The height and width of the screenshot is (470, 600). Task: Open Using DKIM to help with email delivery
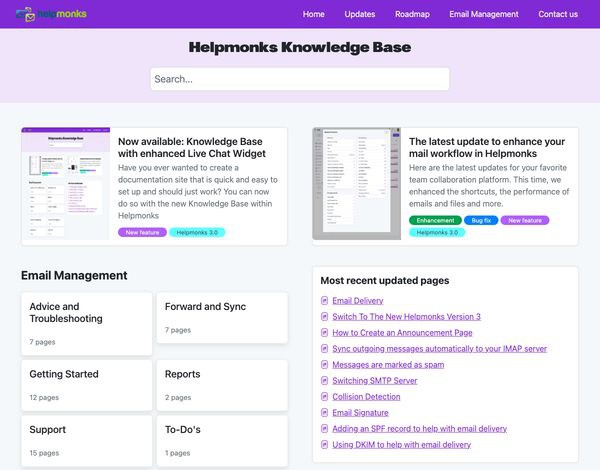401,445
